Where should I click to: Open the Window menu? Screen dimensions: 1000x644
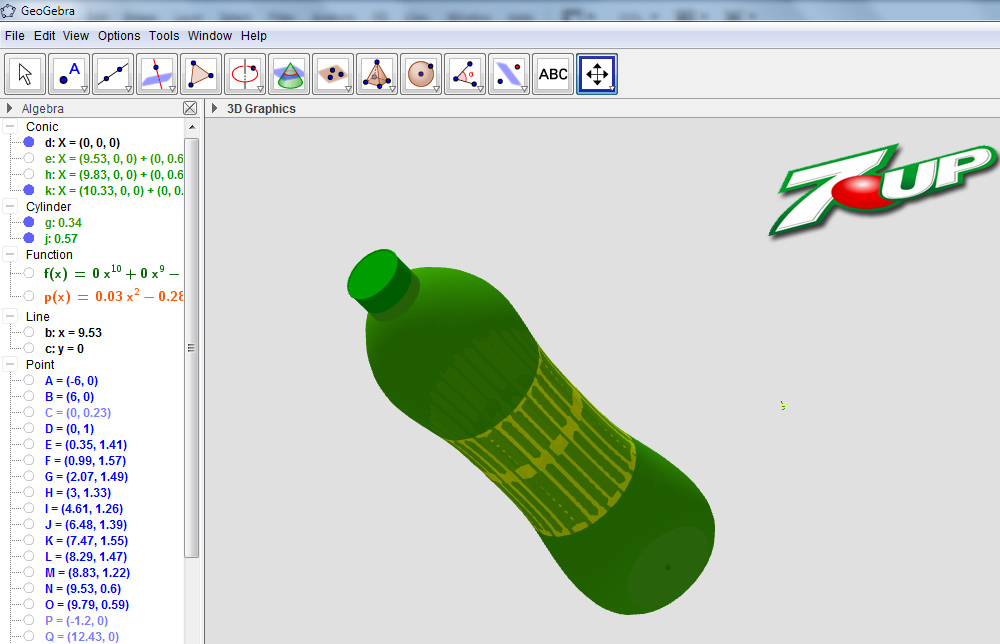point(210,36)
